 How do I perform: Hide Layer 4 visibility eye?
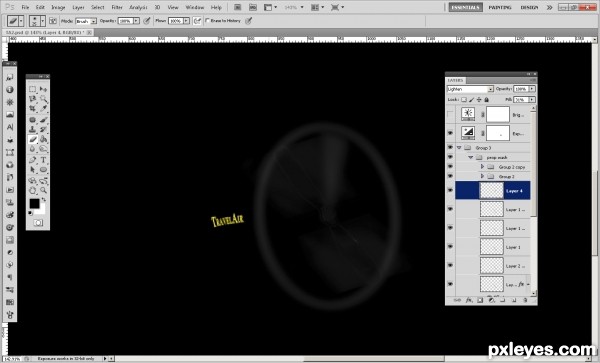click(x=450, y=190)
